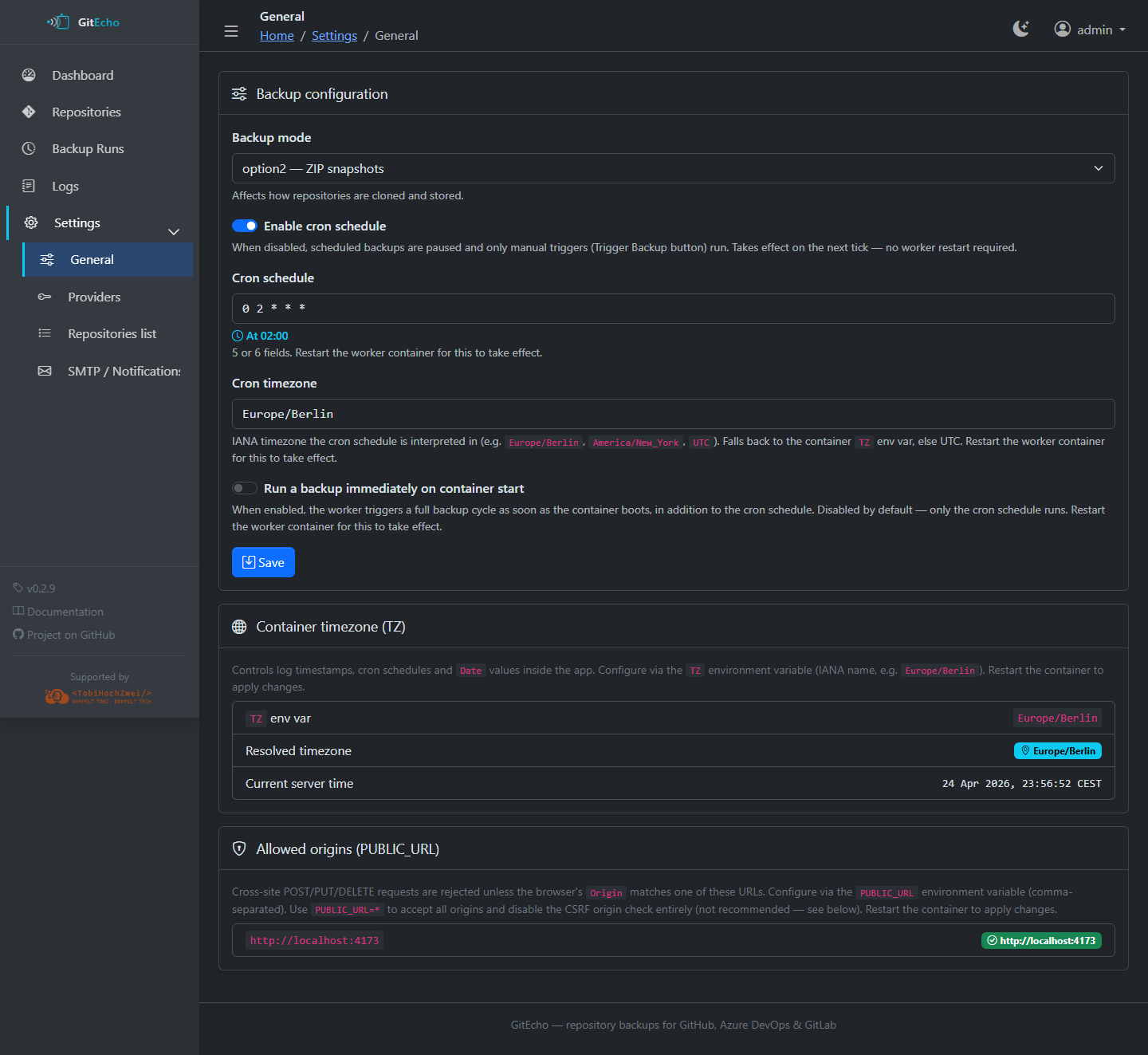
Task: Focus the Cron timezone text field
Action: pos(673,414)
